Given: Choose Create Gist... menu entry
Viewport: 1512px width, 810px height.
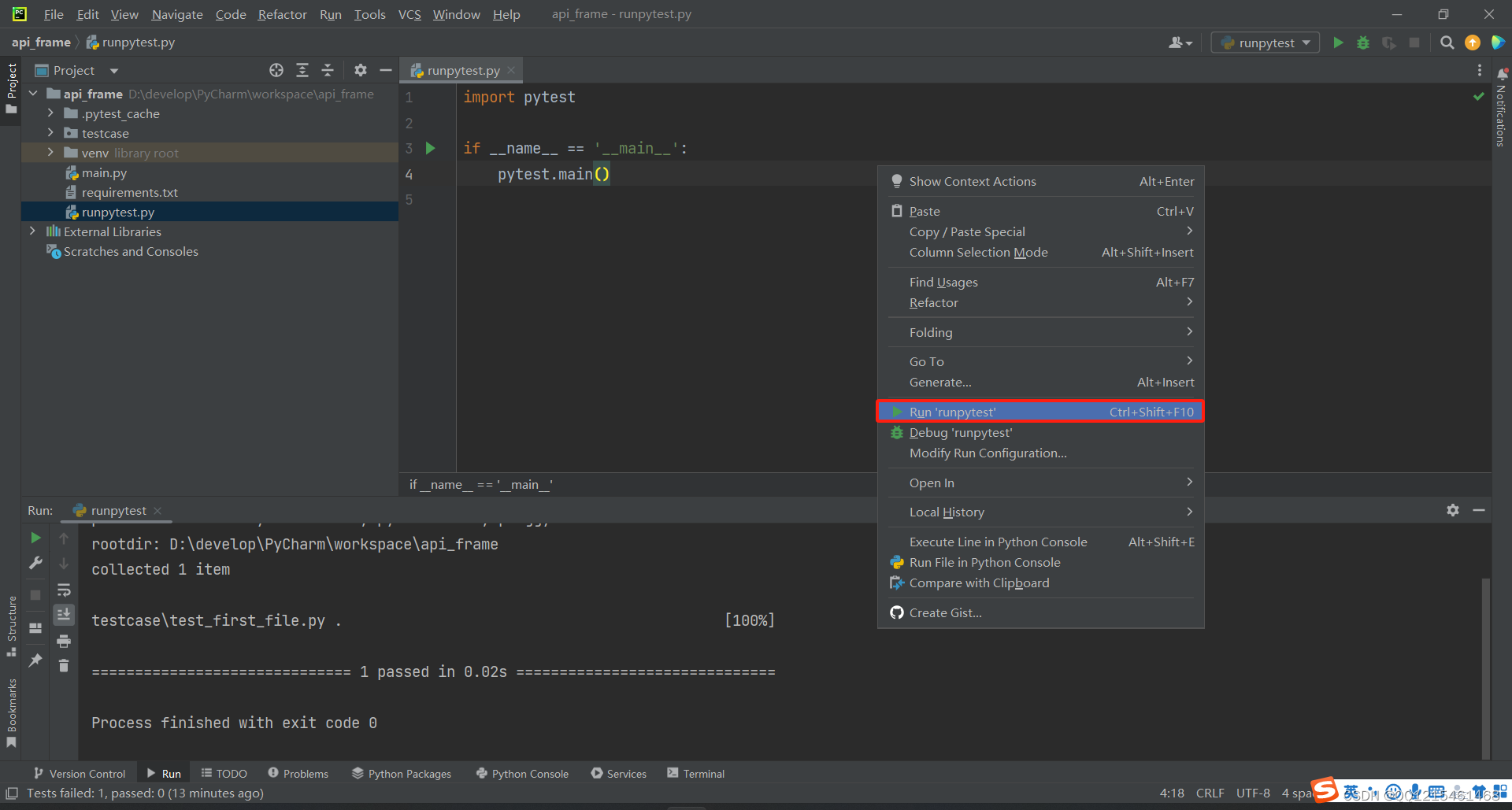Looking at the screenshot, I should pyautogui.click(x=1041, y=612).
